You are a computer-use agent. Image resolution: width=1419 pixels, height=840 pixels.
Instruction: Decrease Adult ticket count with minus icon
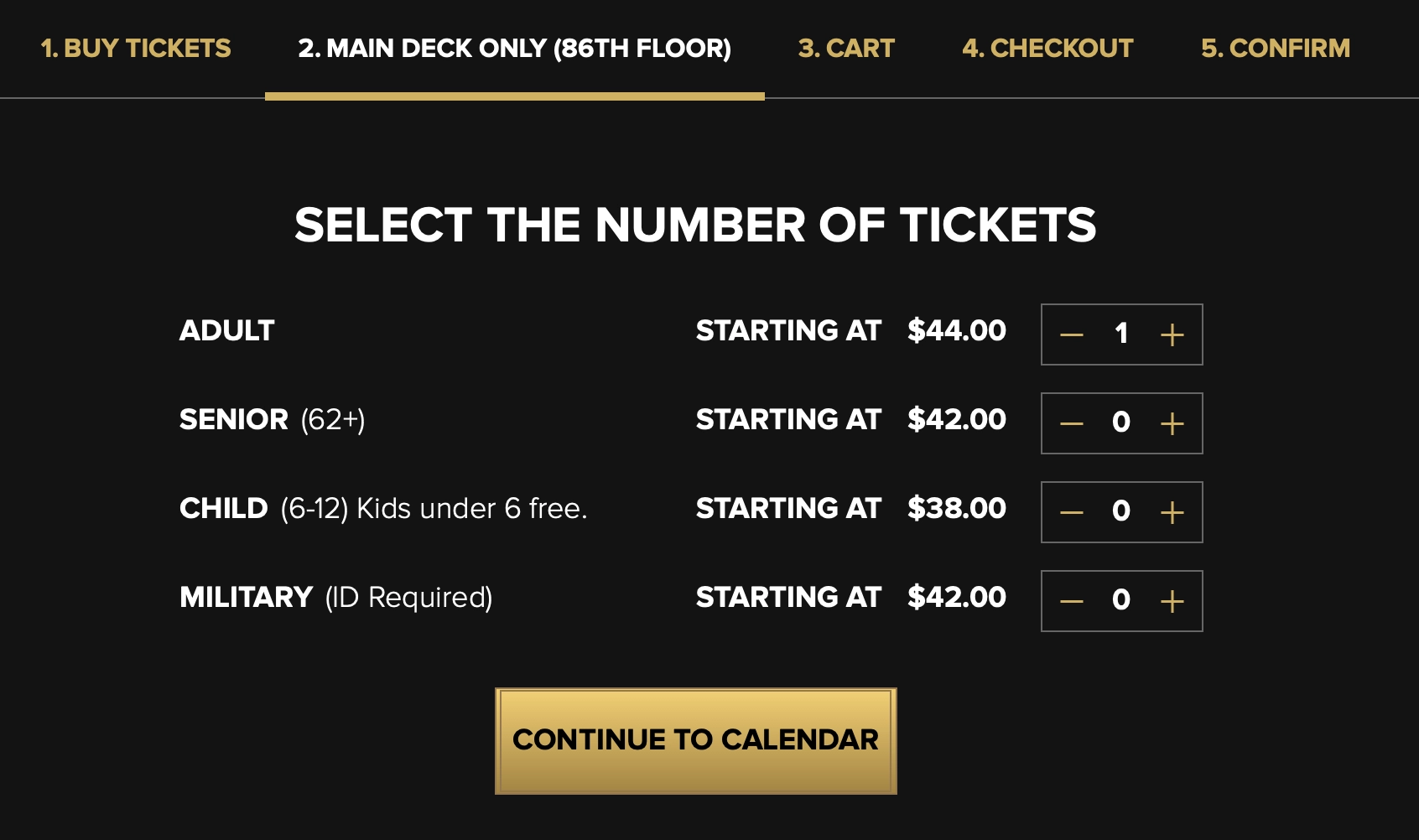coord(1072,335)
